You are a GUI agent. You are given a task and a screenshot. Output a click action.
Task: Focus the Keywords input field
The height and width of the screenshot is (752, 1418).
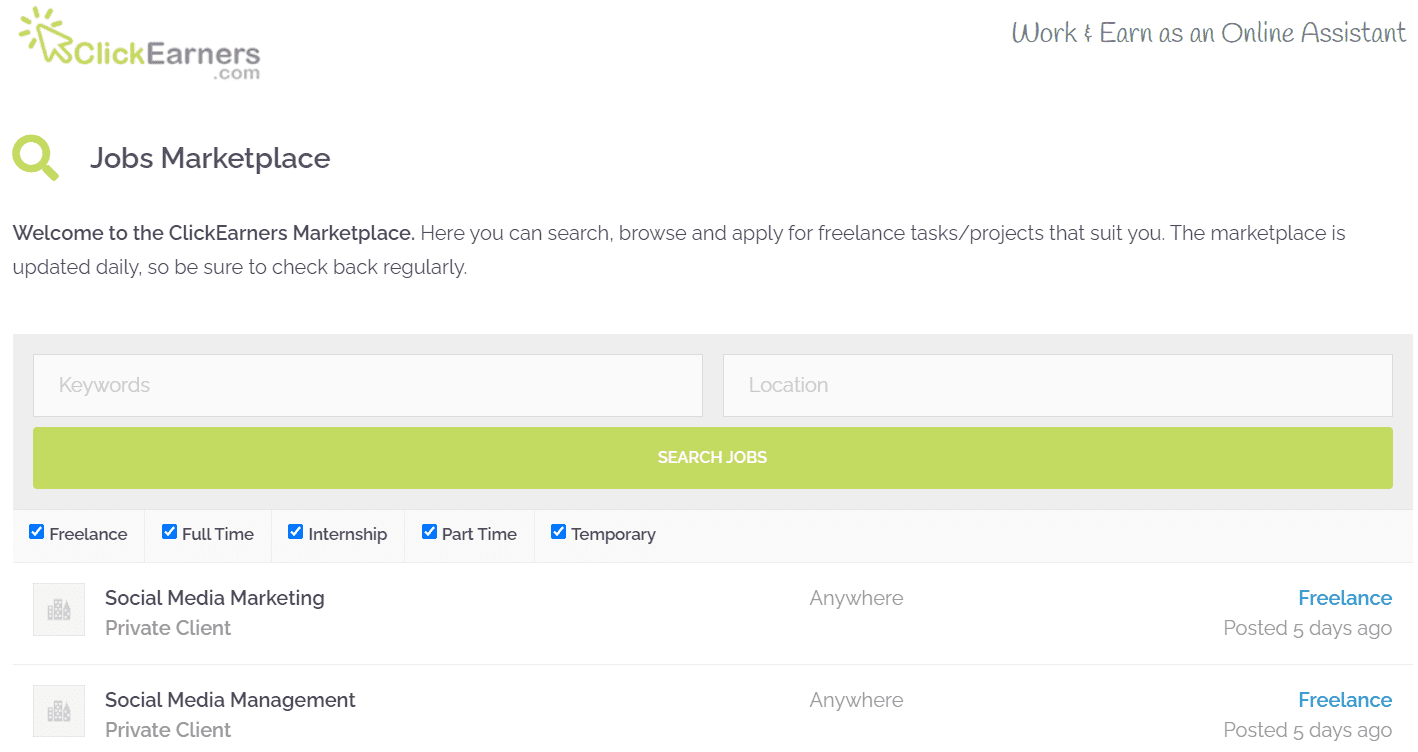pos(368,385)
